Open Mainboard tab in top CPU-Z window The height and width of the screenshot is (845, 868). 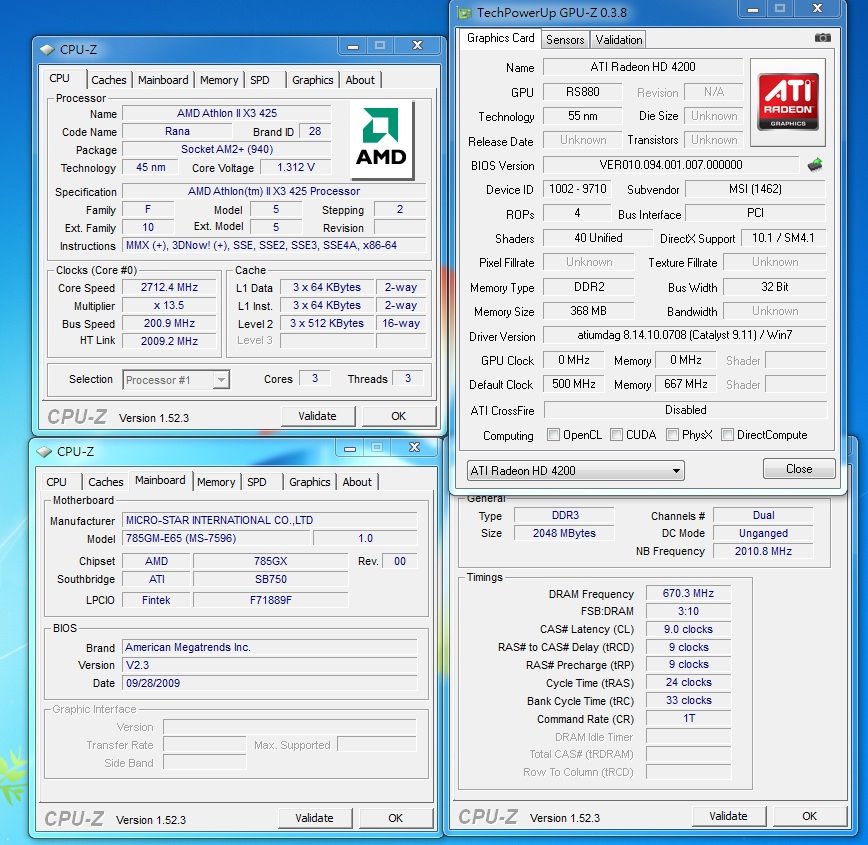(x=163, y=80)
